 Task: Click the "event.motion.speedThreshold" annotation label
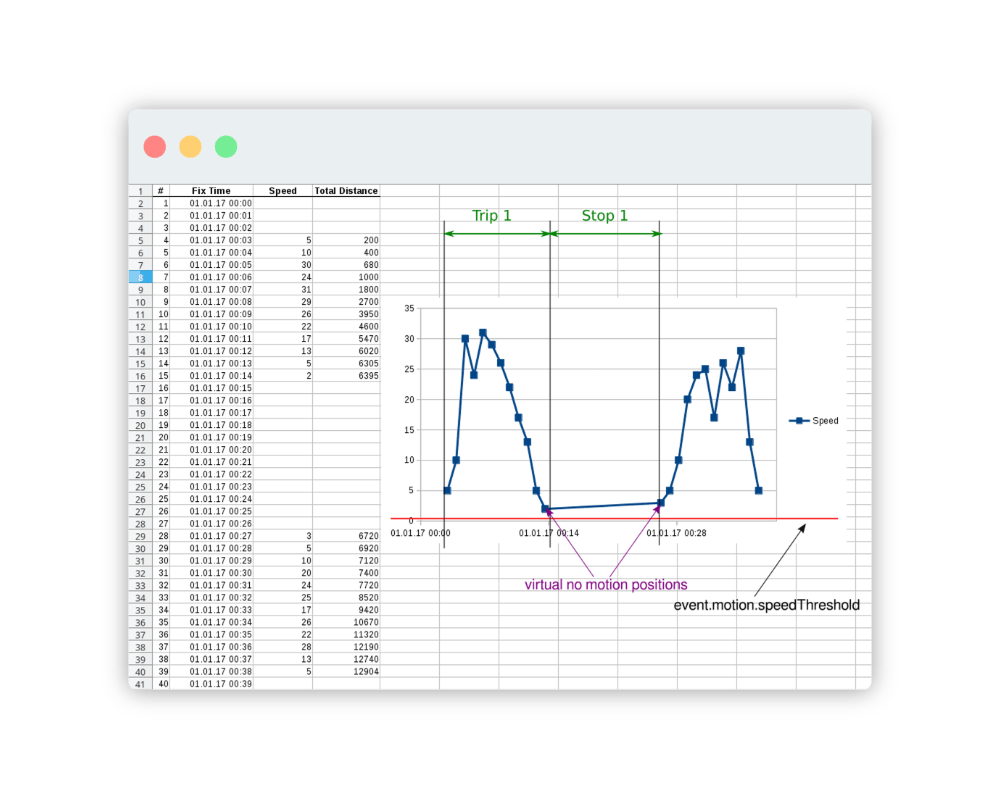coord(766,605)
